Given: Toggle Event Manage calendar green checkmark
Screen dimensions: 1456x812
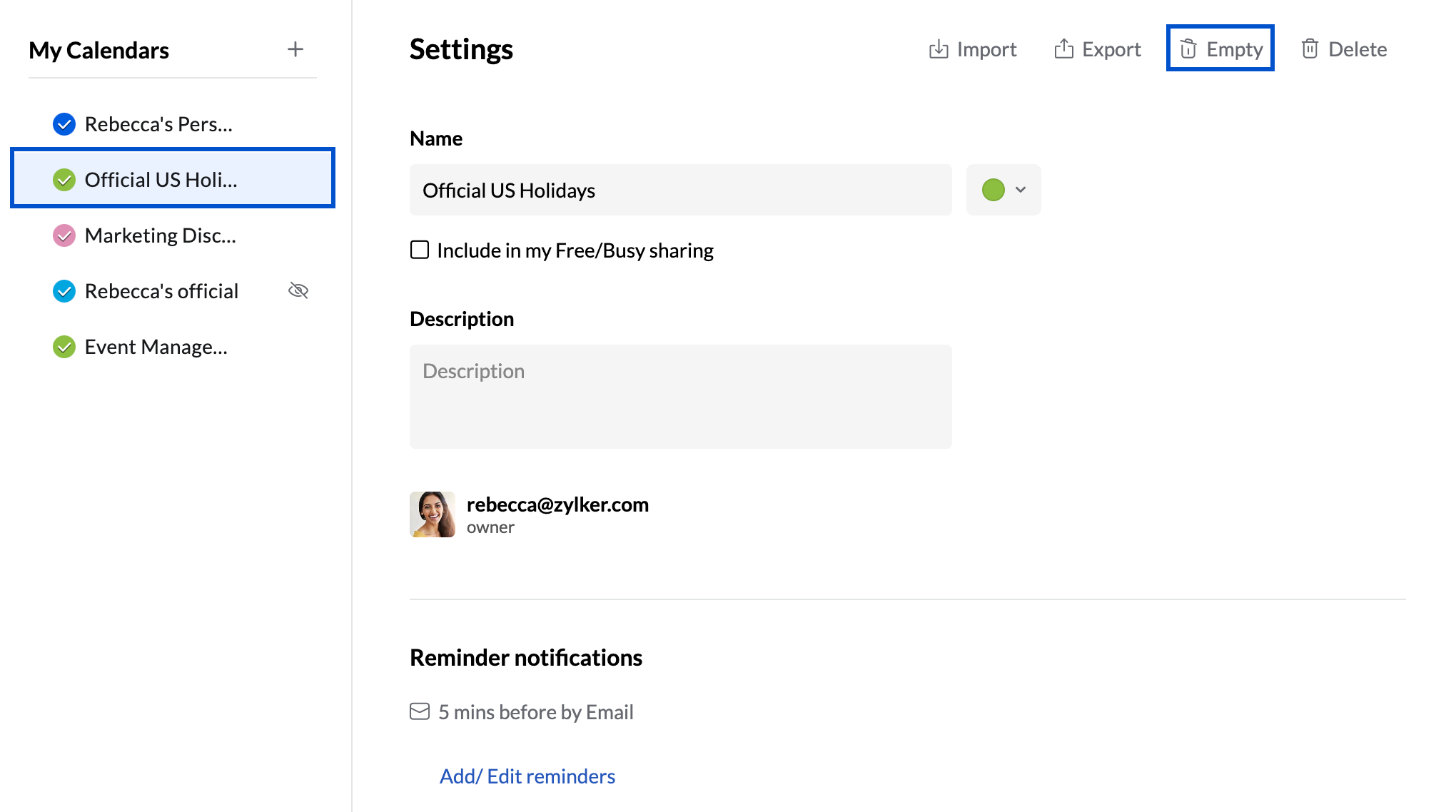Looking at the screenshot, I should click(64, 347).
